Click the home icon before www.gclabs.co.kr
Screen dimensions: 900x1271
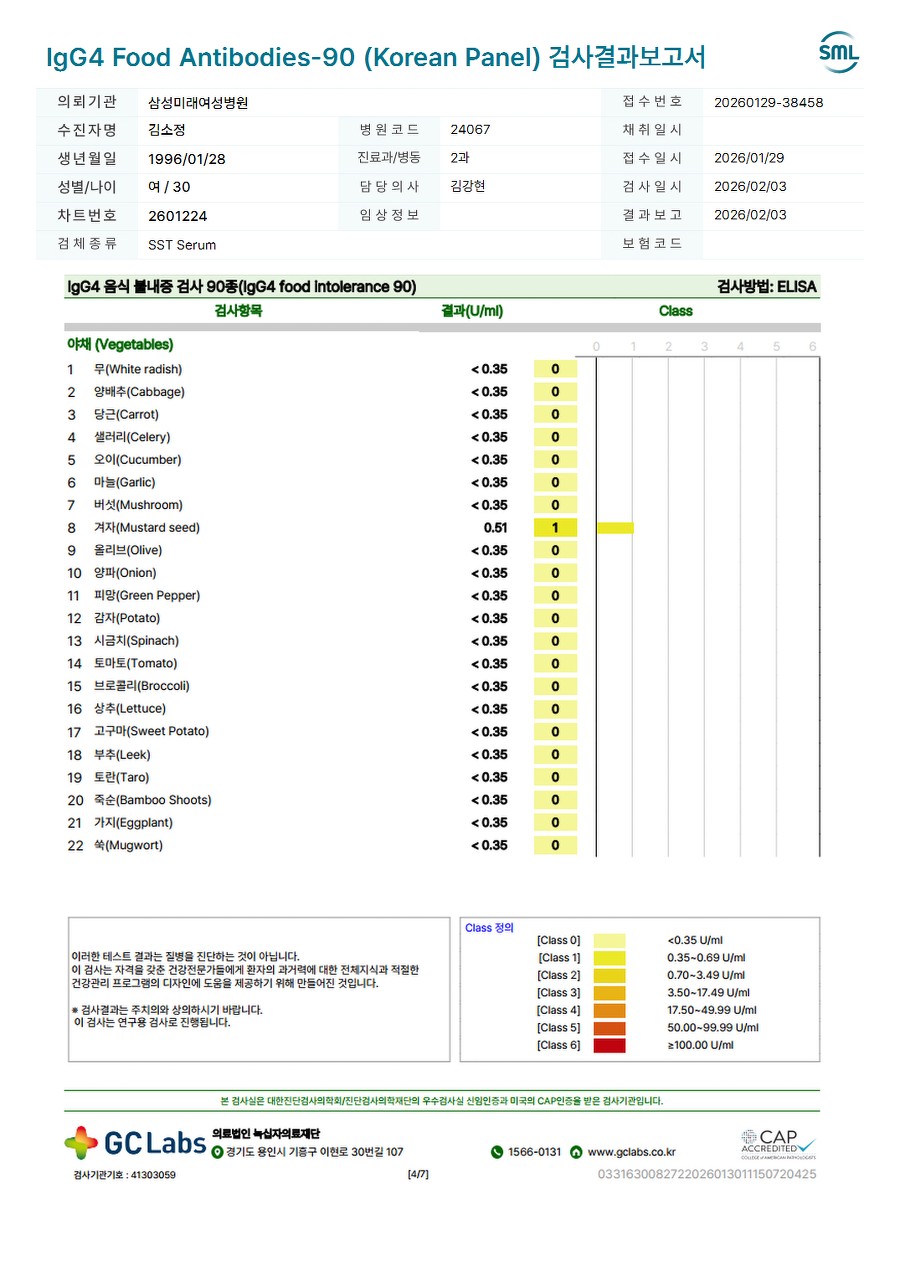[576, 1152]
